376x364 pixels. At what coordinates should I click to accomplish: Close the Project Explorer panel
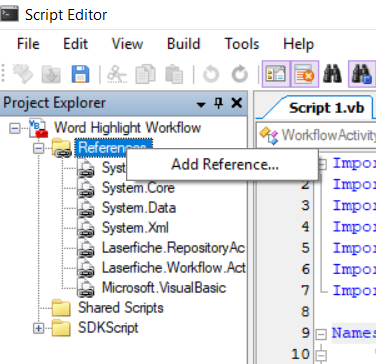pos(237,103)
